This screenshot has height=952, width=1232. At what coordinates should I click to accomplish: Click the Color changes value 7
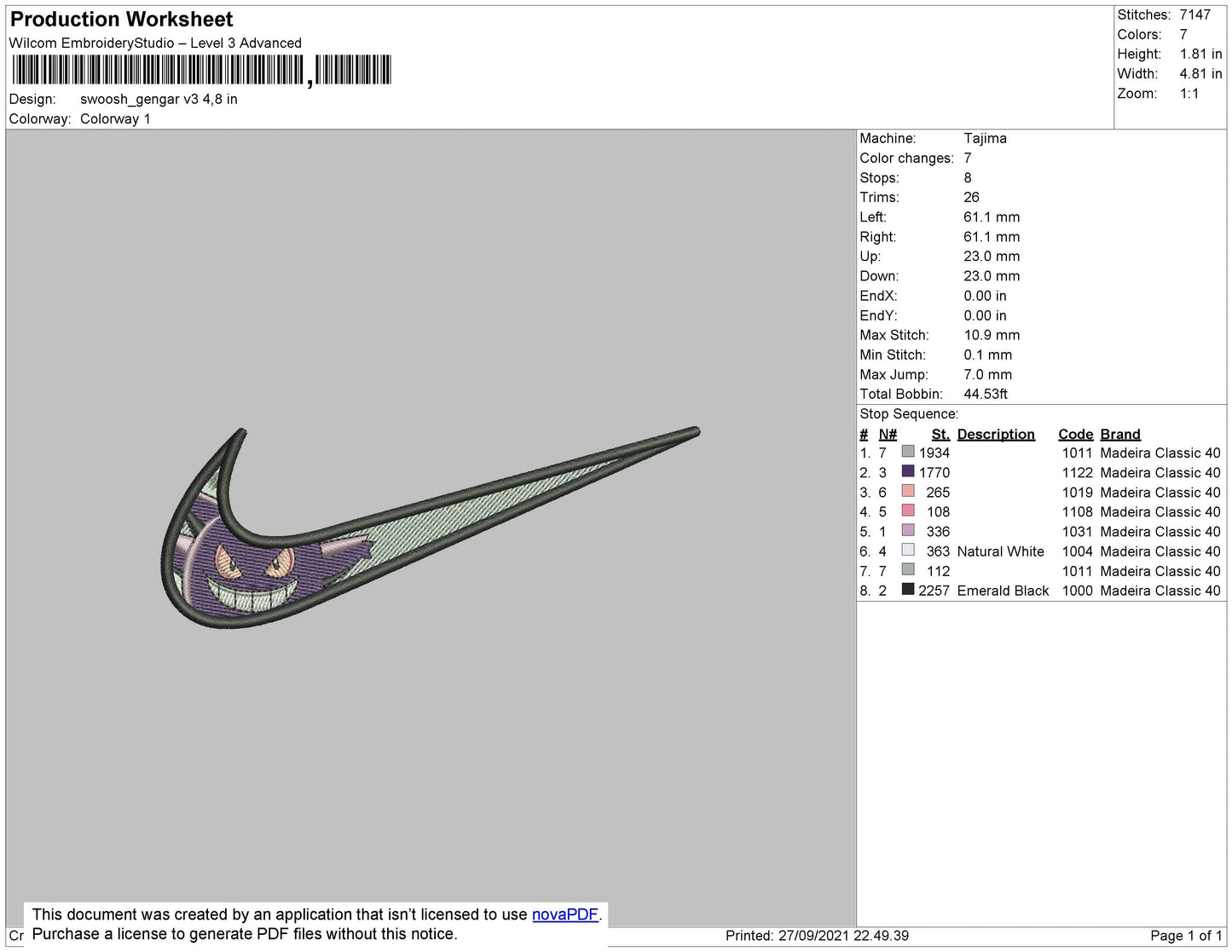(x=968, y=158)
